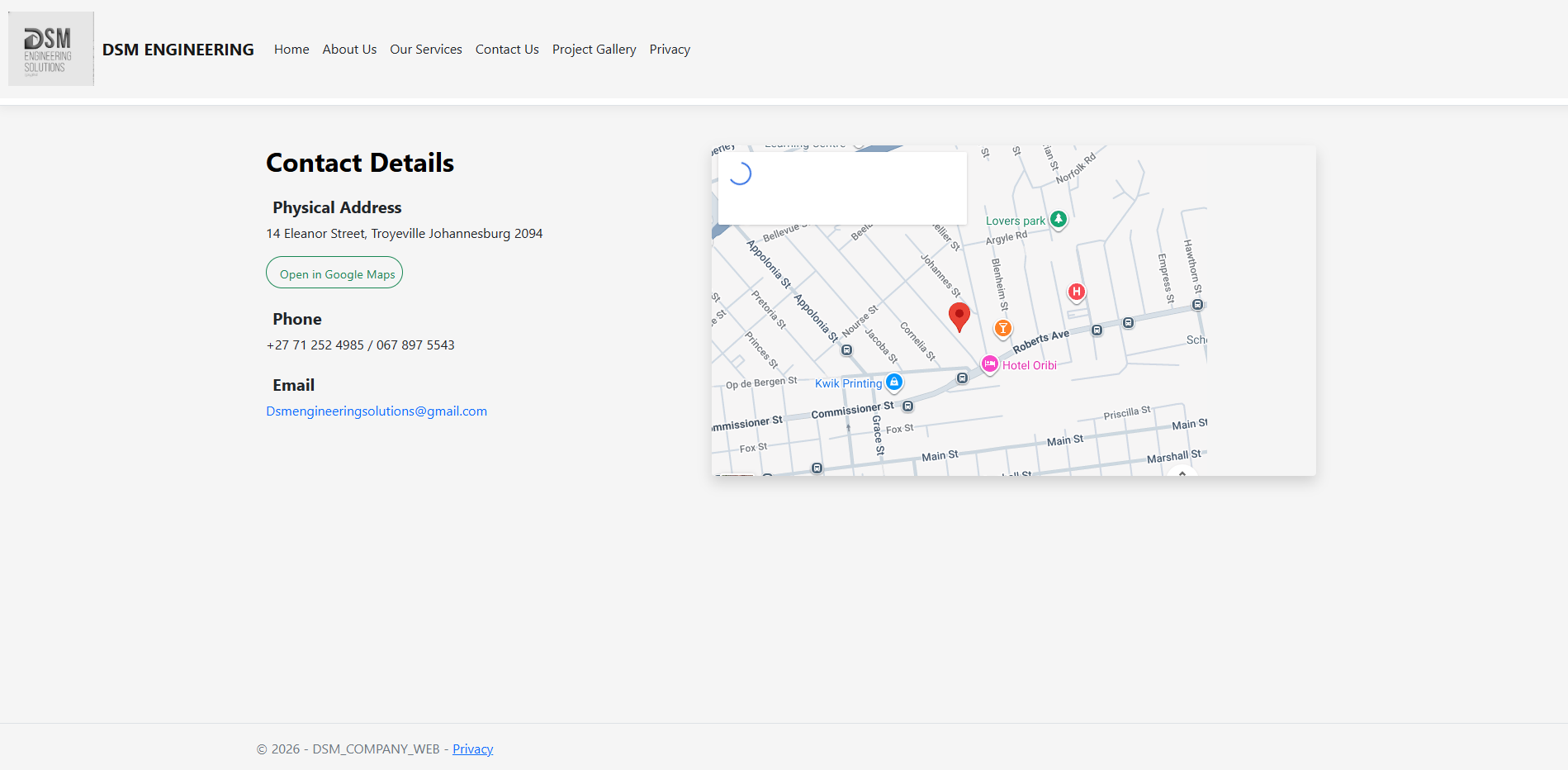Click the orange bar cocktail marker

[x=1002, y=329]
